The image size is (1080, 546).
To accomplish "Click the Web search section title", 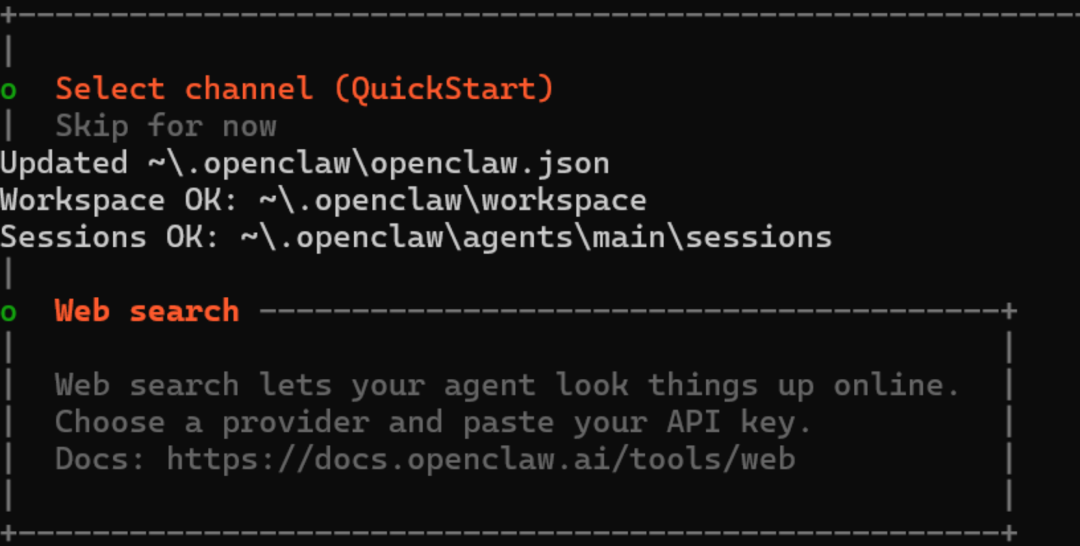I will [147, 311].
